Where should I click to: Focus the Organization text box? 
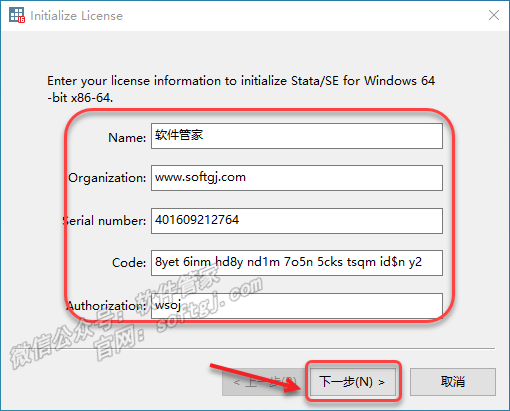point(297,178)
